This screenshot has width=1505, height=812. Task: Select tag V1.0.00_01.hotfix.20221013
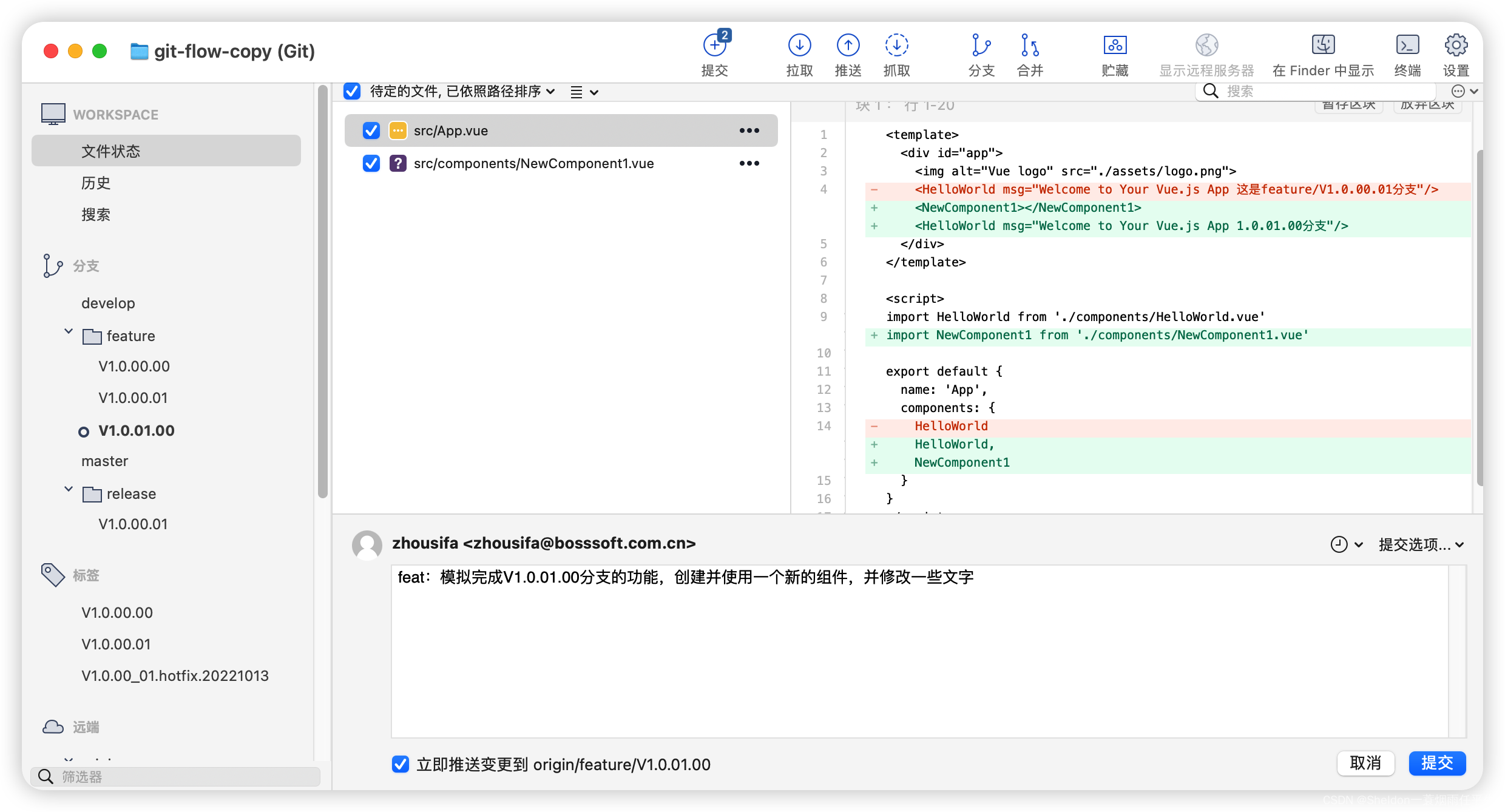(175, 675)
